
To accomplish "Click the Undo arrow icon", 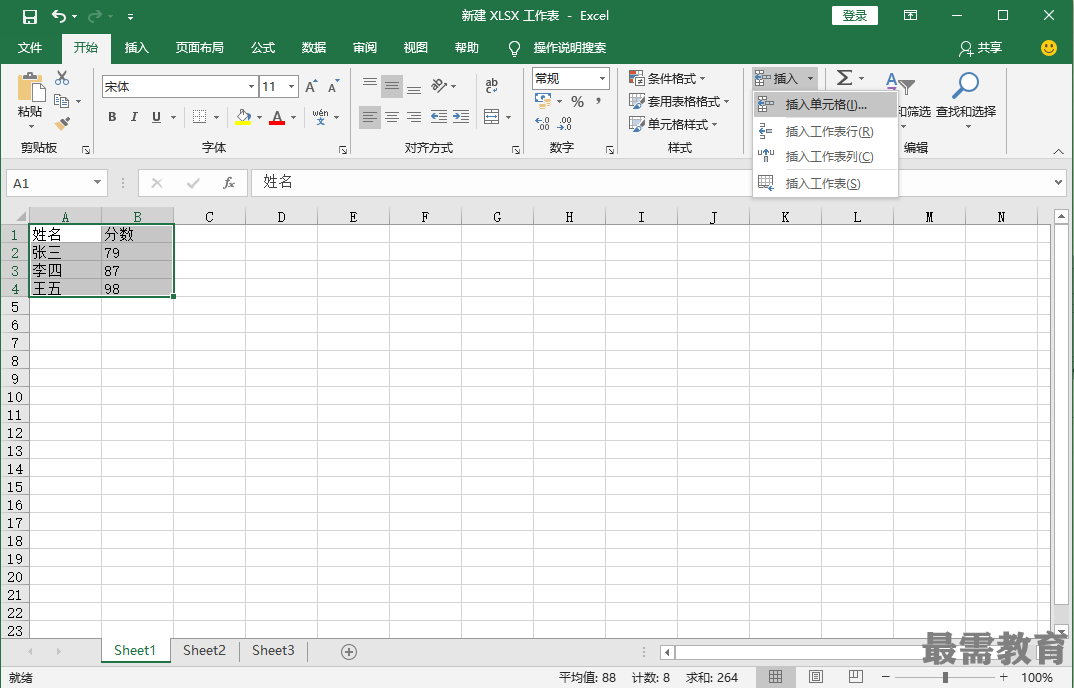I will coord(60,16).
